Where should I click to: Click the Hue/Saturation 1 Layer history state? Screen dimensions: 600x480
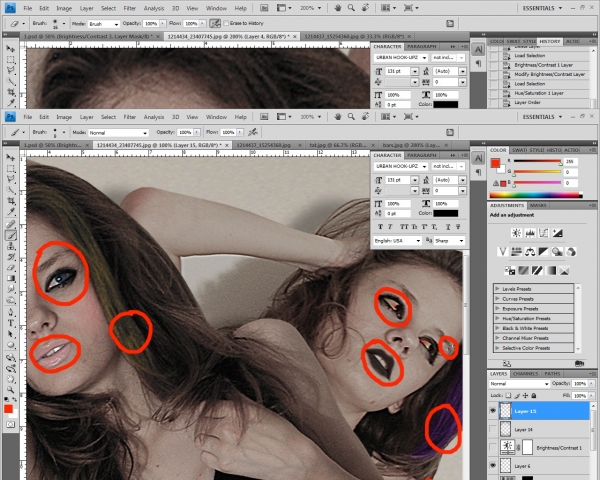539,93
